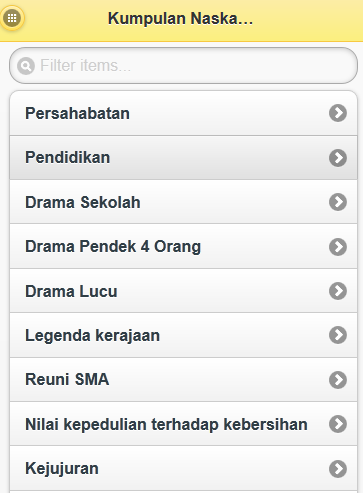This screenshot has width=363, height=493.
Task: Click the arrow icon beside Drama Lucu
Action: click(338, 291)
